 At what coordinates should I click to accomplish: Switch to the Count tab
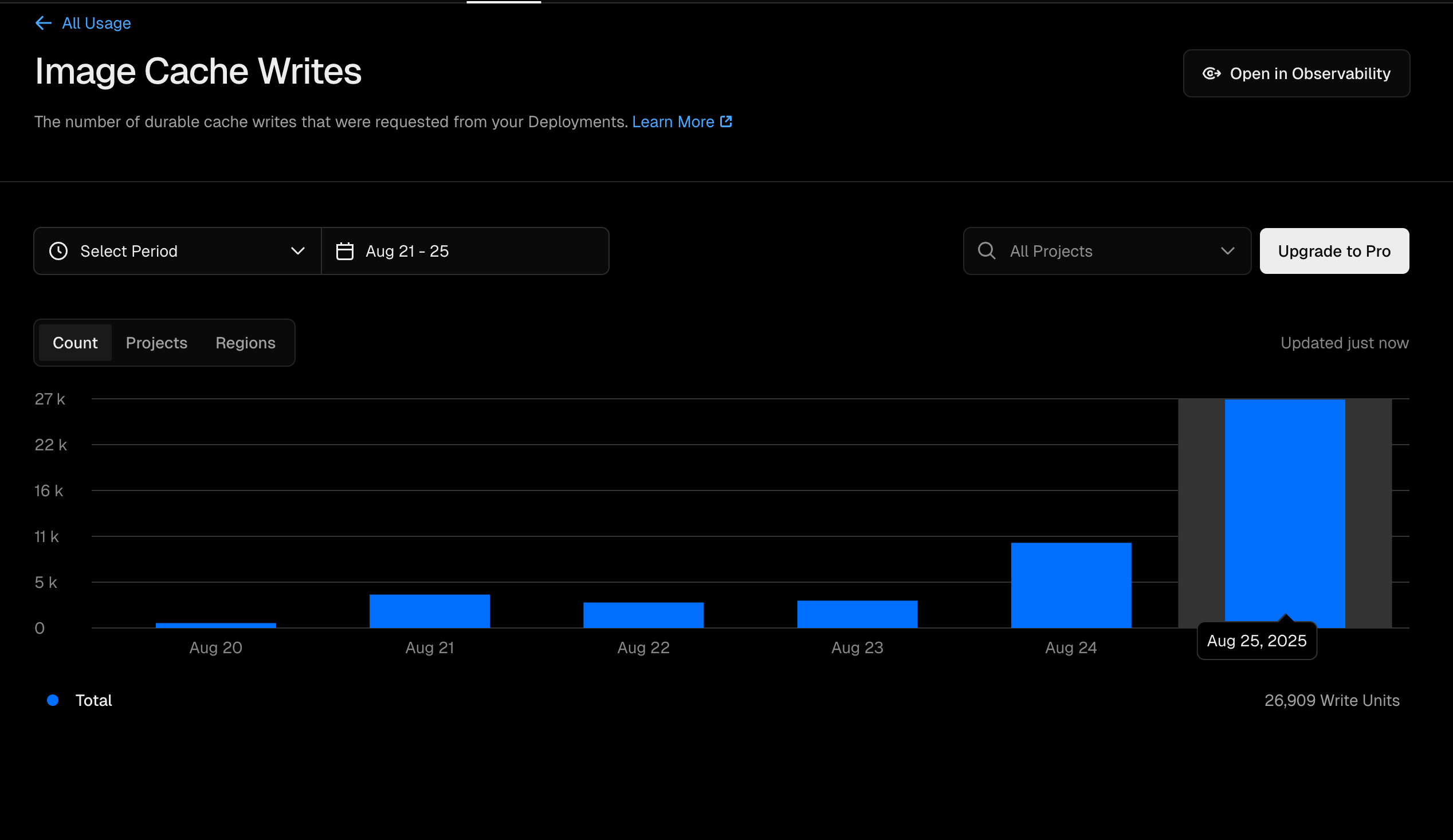[x=75, y=343]
